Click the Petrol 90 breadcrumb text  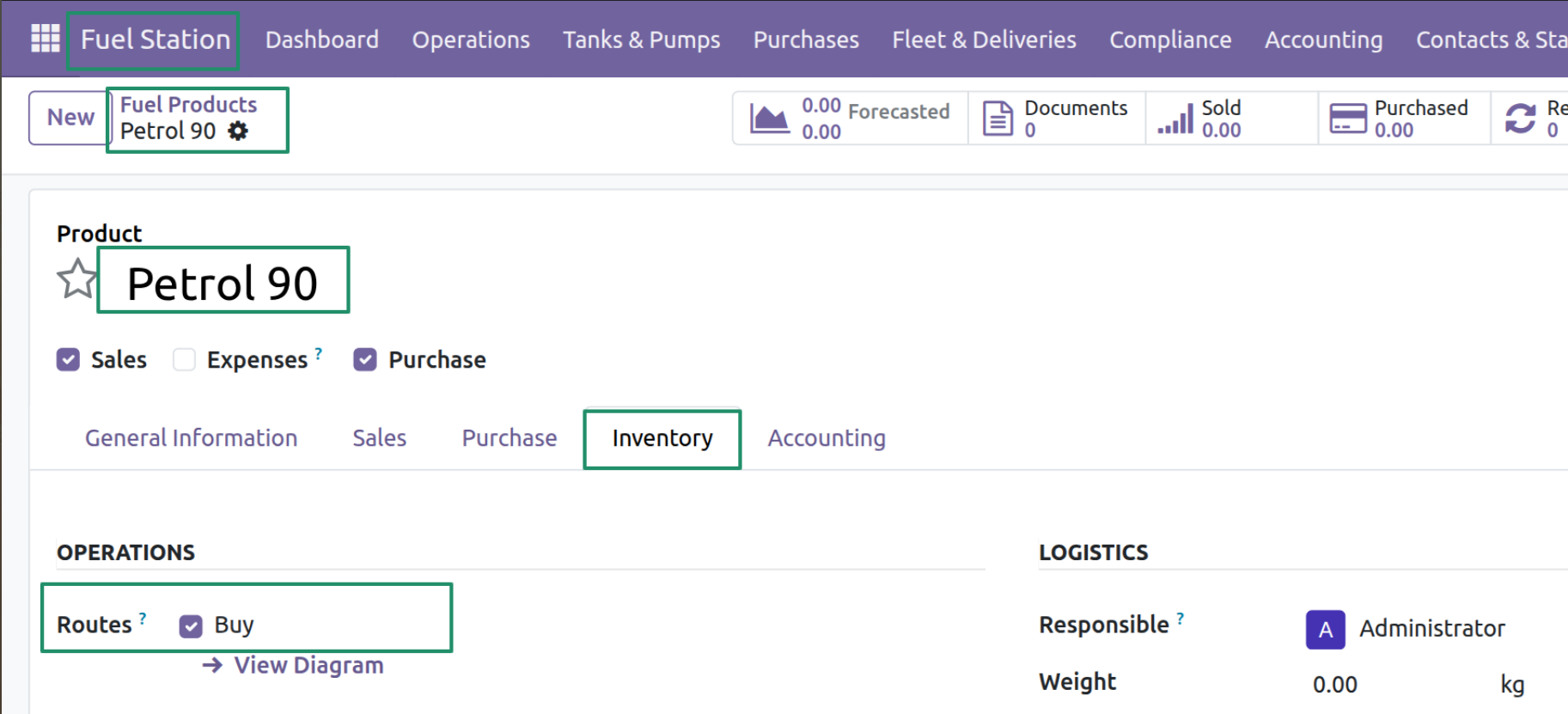168,131
